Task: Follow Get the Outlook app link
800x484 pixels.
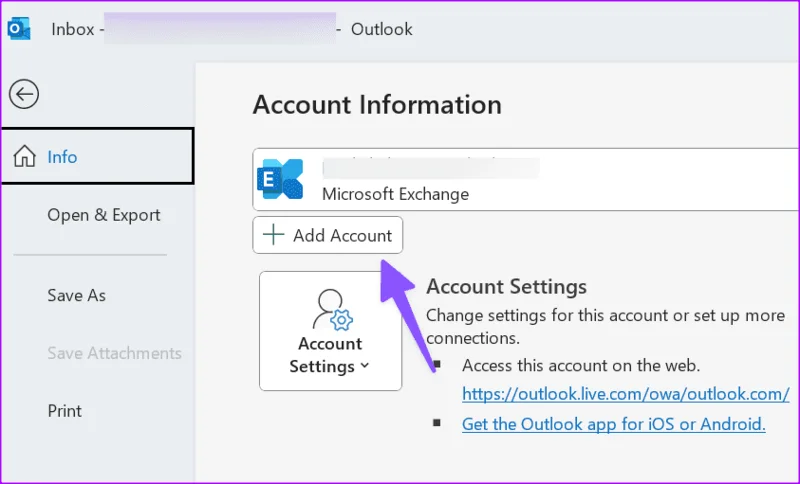Action: point(613,424)
